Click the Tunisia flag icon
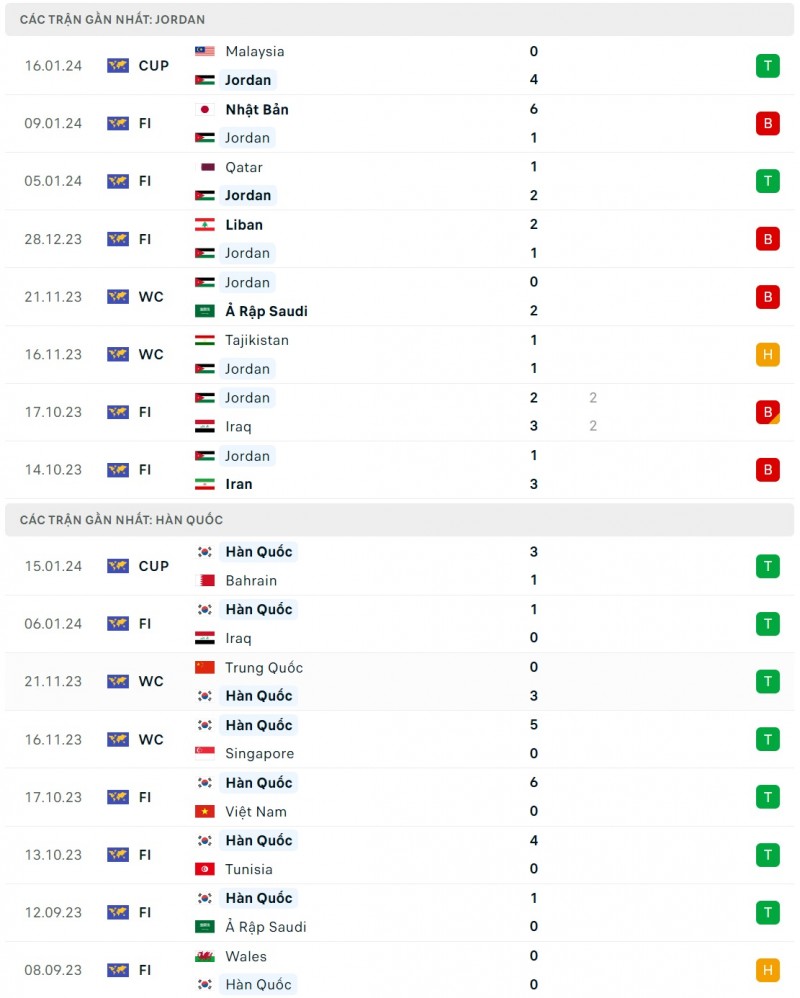 [205, 870]
